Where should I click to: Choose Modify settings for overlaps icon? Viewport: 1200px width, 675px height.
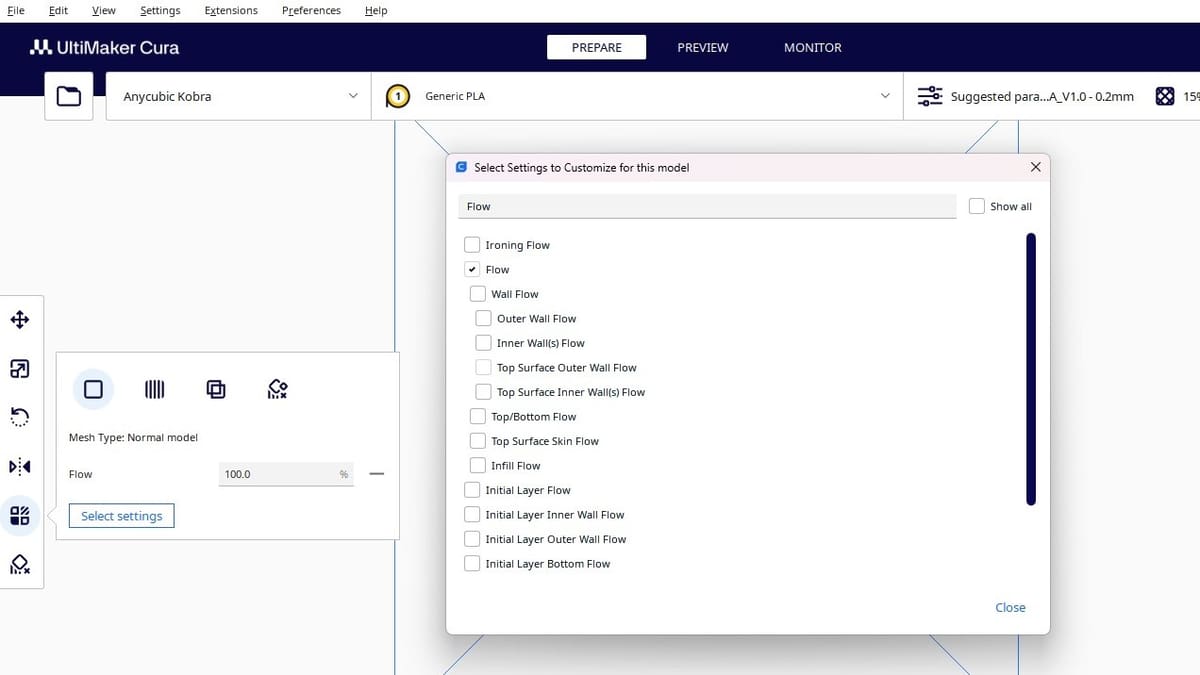[x=216, y=389]
